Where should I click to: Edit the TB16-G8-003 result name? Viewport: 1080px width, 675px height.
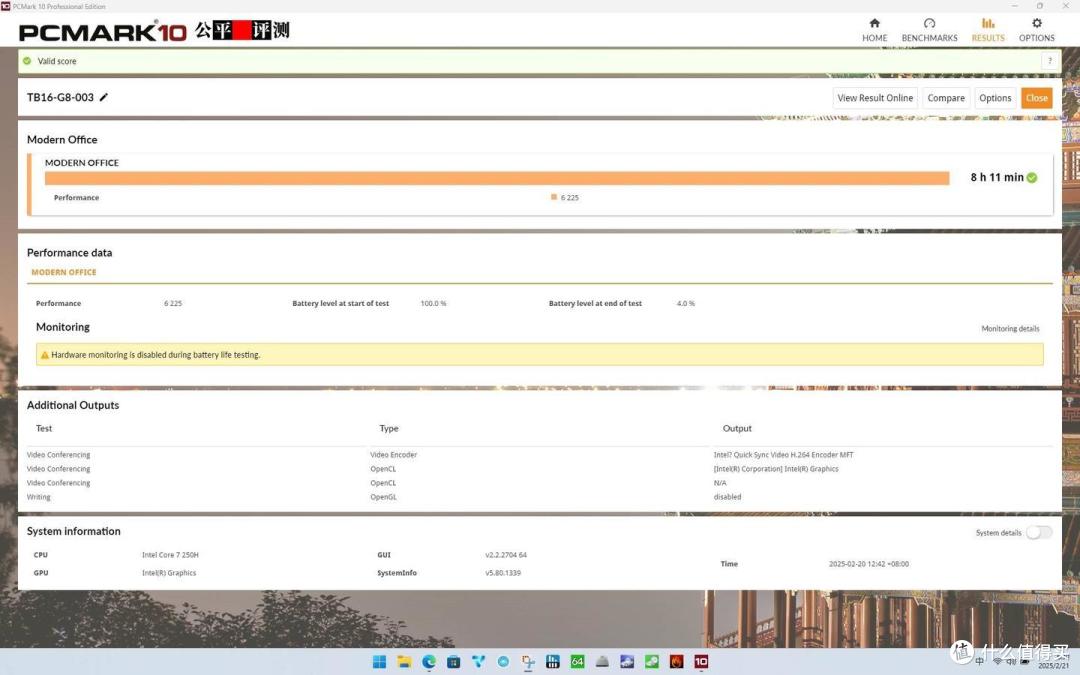[x=103, y=97]
